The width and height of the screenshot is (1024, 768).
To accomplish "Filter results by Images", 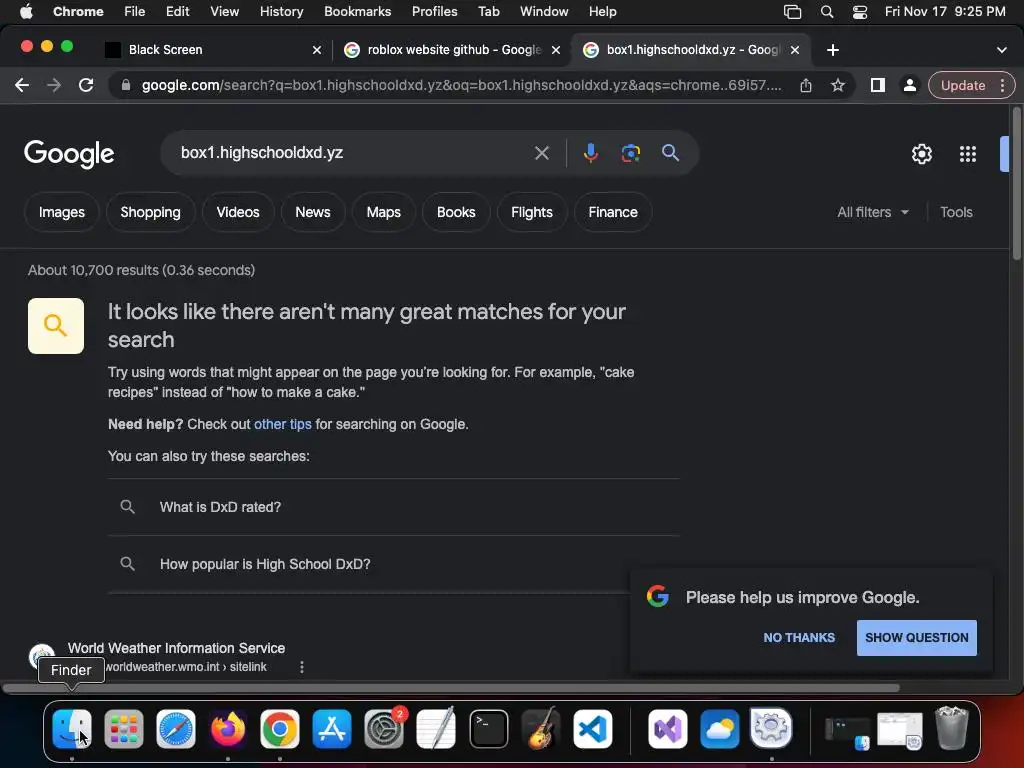I will (61, 212).
